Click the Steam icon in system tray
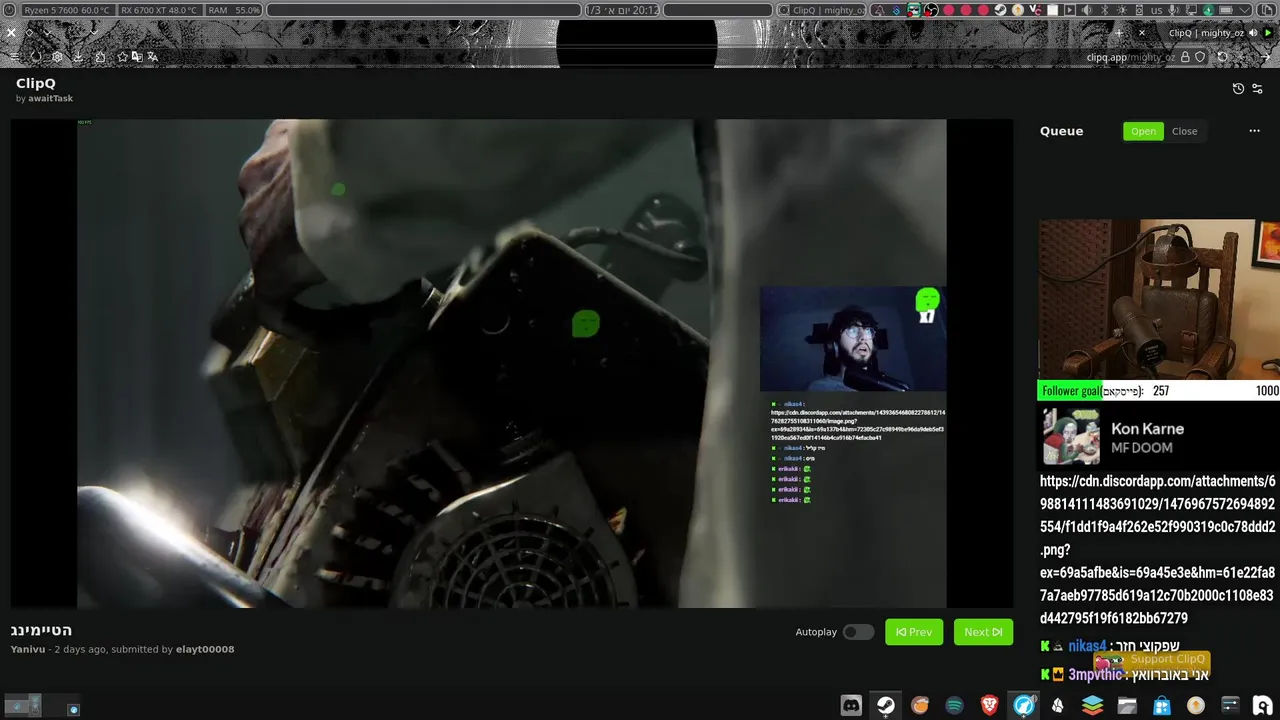This screenshot has height=720, width=1280. coord(1000,10)
